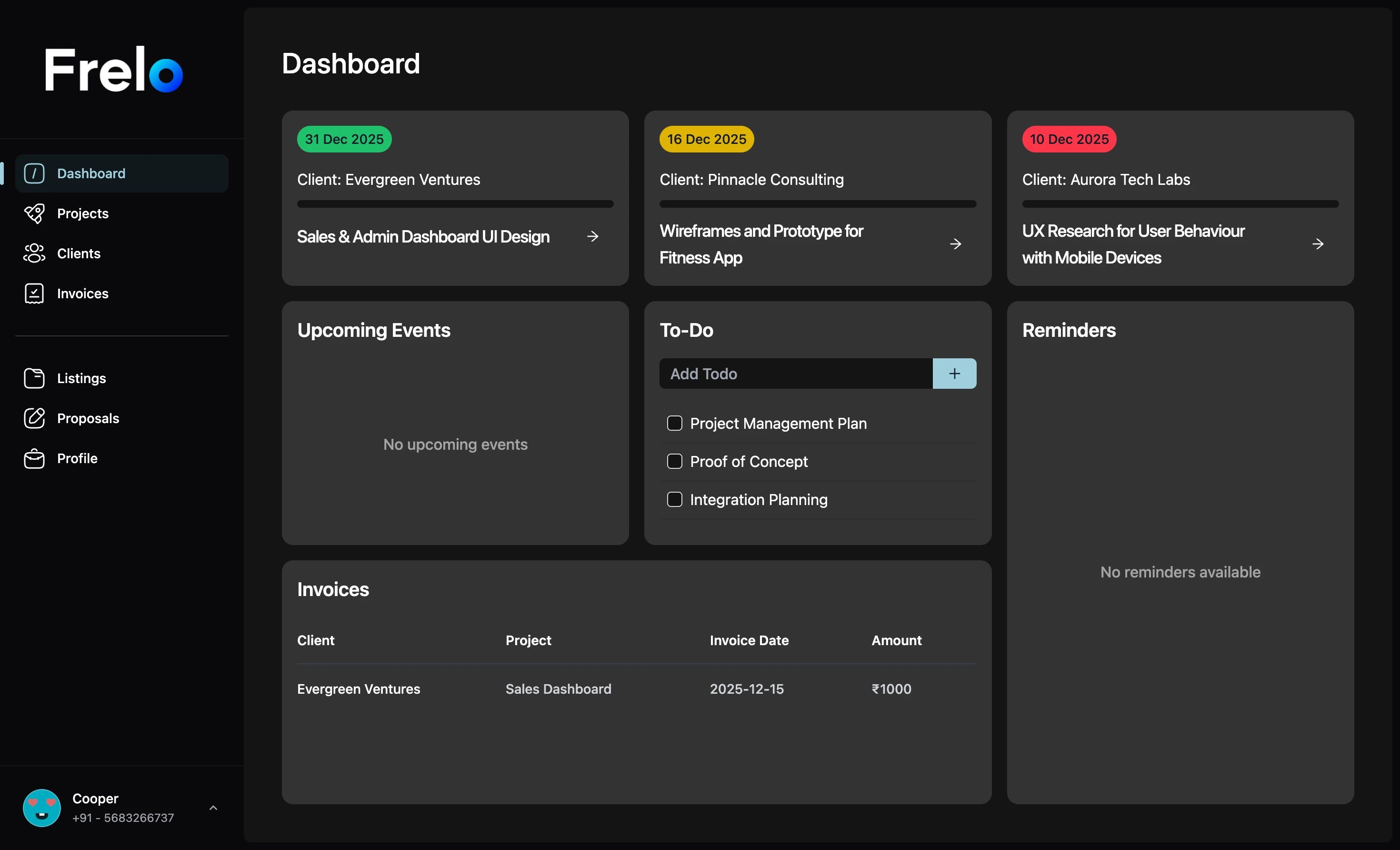
Task: Switch to the Dashboard menu entry
Action: pos(91,173)
